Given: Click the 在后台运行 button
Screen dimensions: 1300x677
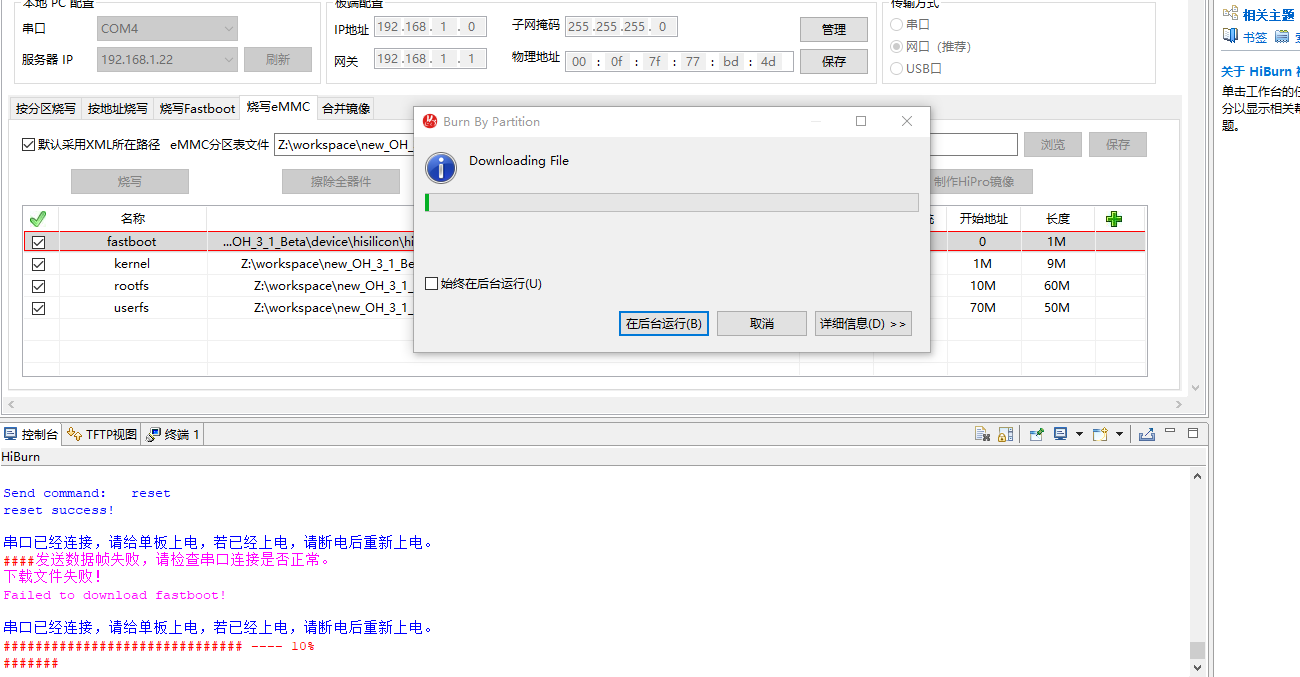Looking at the screenshot, I should 664,324.
